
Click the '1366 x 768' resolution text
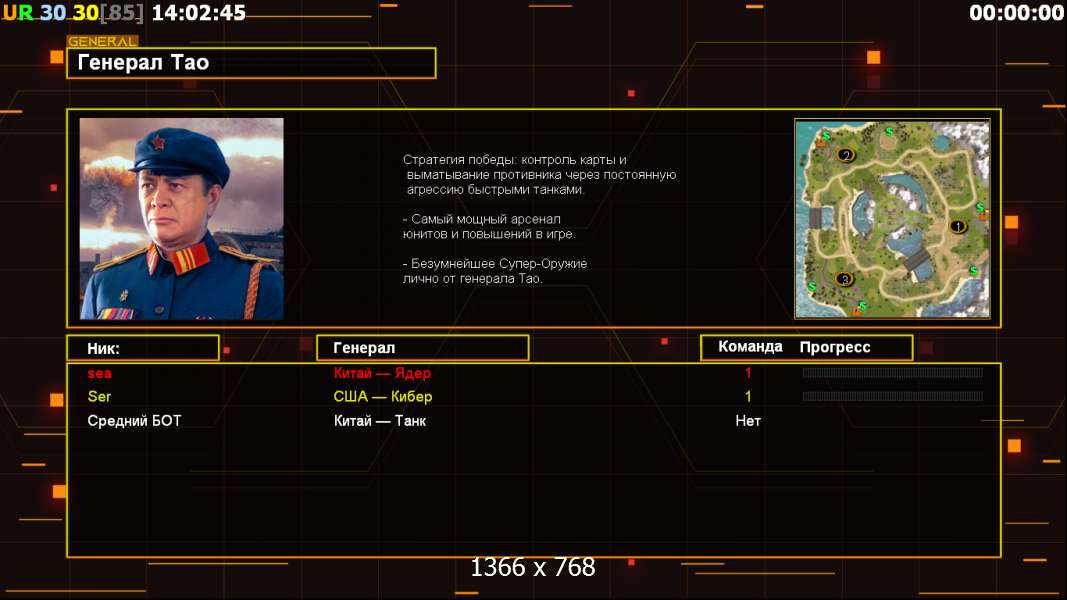[x=533, y=567]
